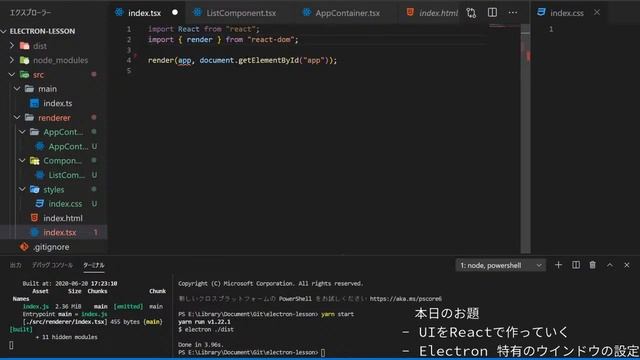640x360 pixels.
Task: Collapse the main folder
Action: pos(17,89)
